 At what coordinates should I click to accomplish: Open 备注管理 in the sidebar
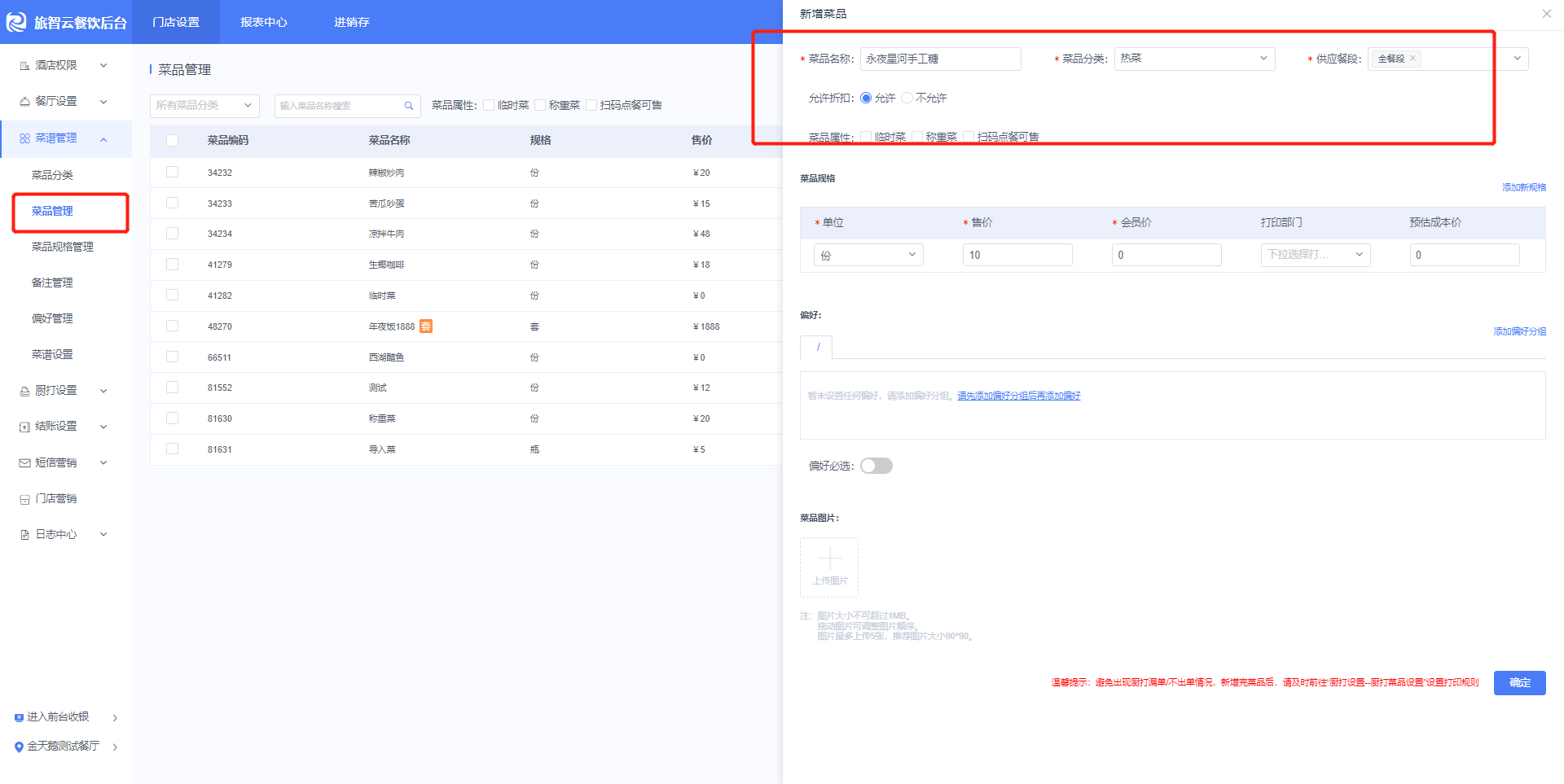52,283
